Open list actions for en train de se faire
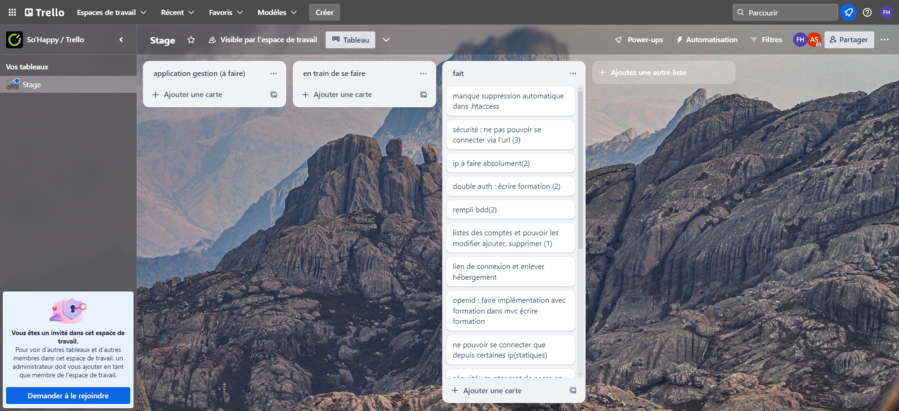The image size is (899, 411). pyautogui.click(x=423, y=73)
